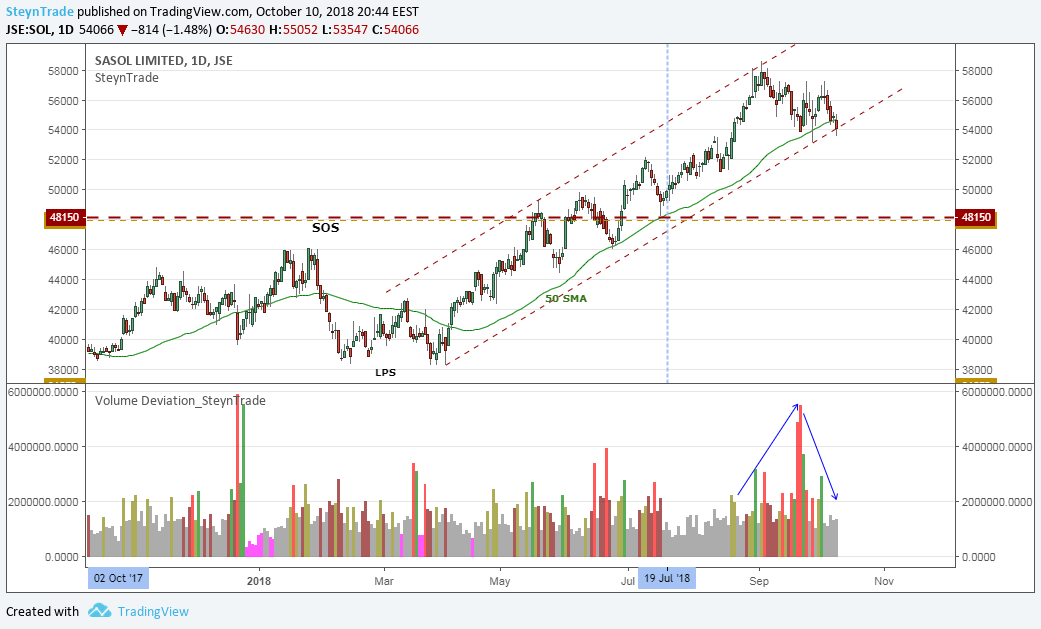Click the 'SOS' annotation text
This screenshot has width=1041, height=629.
(x=325, y=228)
